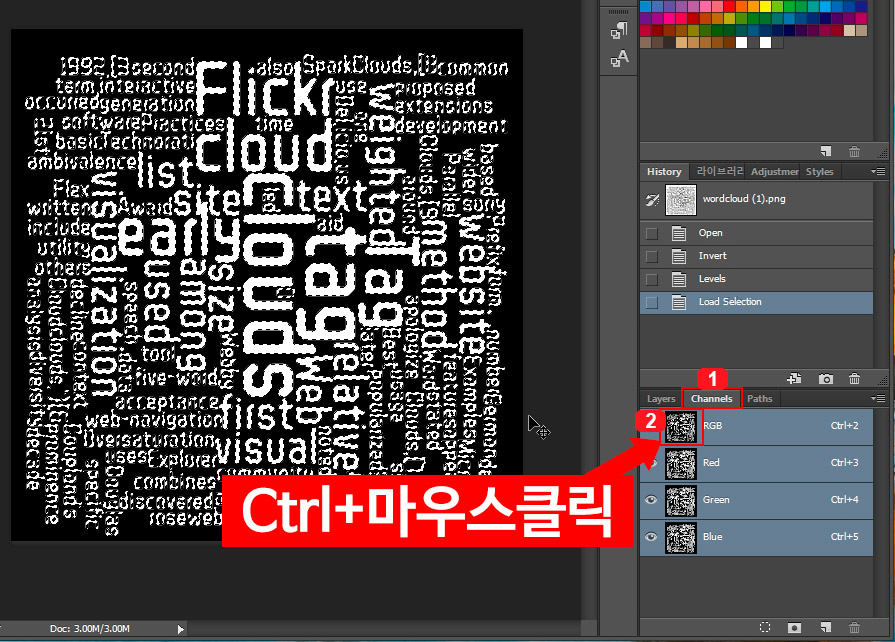Click the word cloud canvas image

[267, 285]
